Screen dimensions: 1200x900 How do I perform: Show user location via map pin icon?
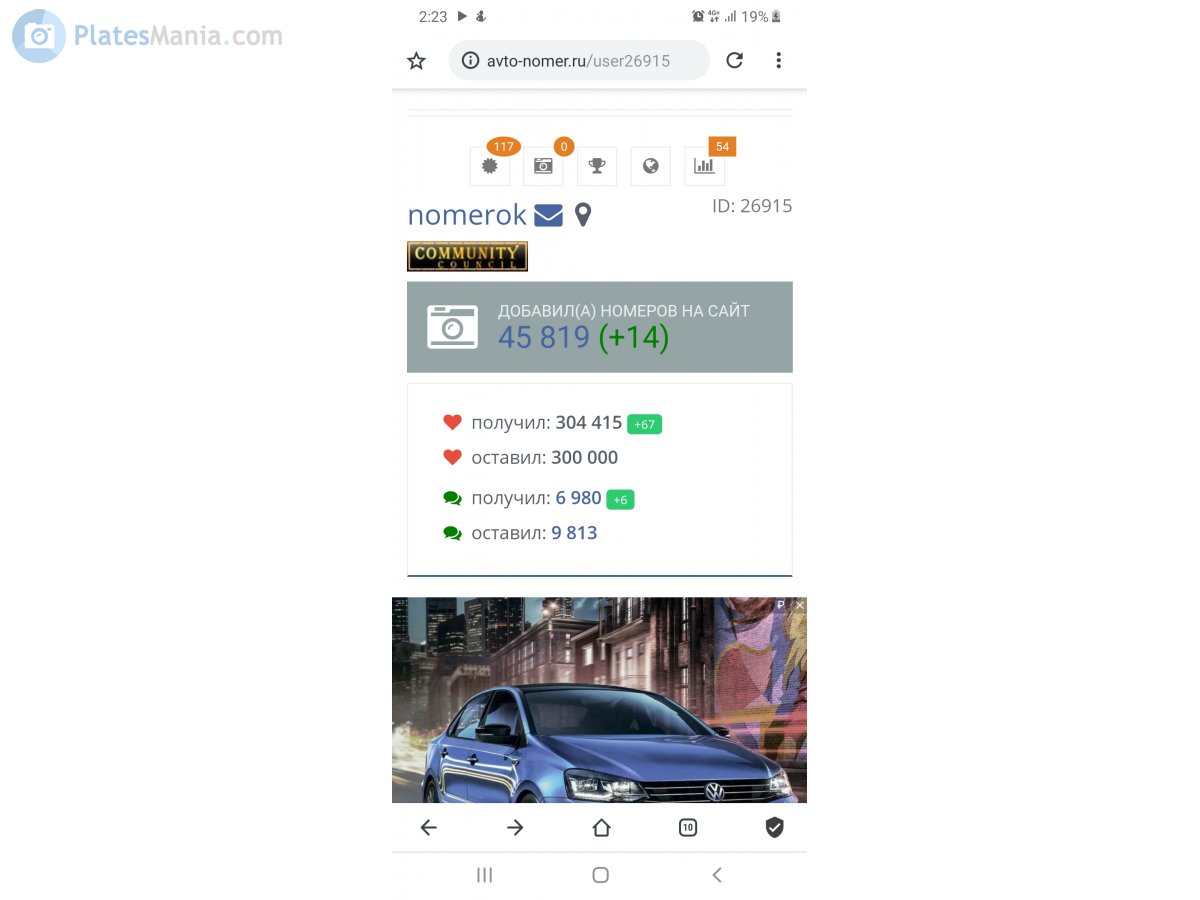click(583, 215)
